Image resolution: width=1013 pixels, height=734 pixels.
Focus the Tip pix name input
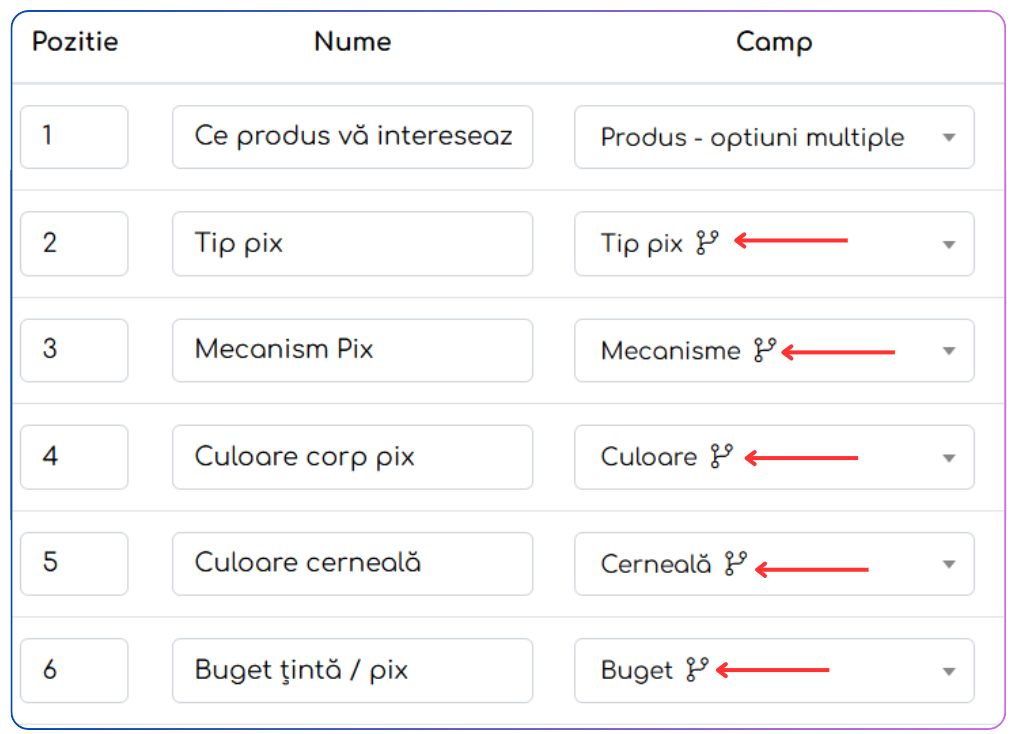point(352,243)
